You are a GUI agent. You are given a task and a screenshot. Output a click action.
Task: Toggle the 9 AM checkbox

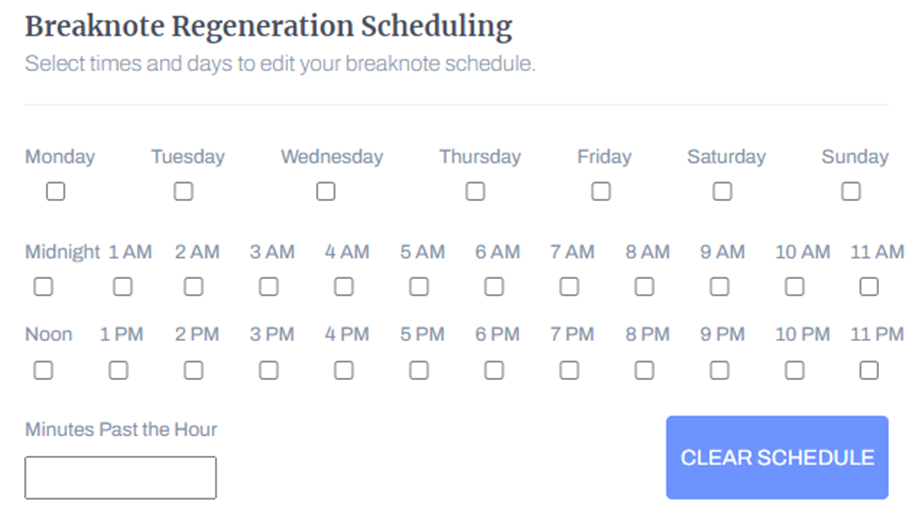point(719,287)
